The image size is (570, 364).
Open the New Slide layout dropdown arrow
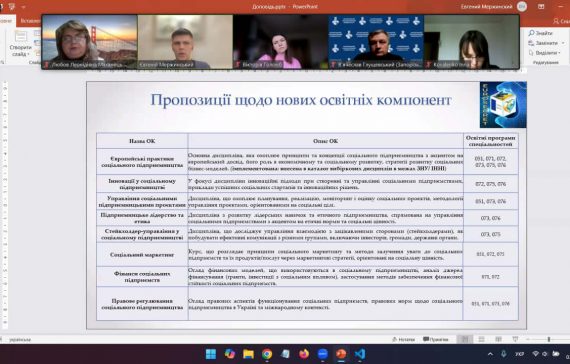coord(28,54)
